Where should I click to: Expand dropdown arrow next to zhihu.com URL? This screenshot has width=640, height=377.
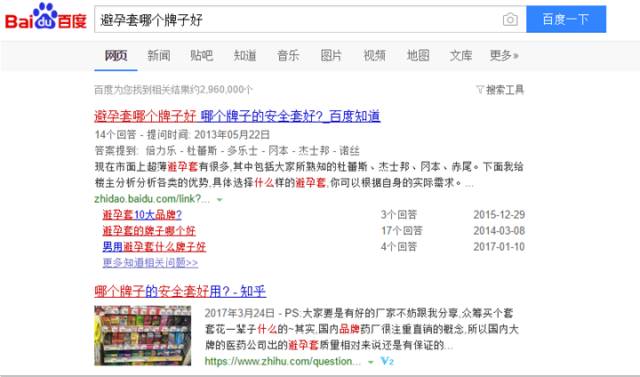pos(371,362)
